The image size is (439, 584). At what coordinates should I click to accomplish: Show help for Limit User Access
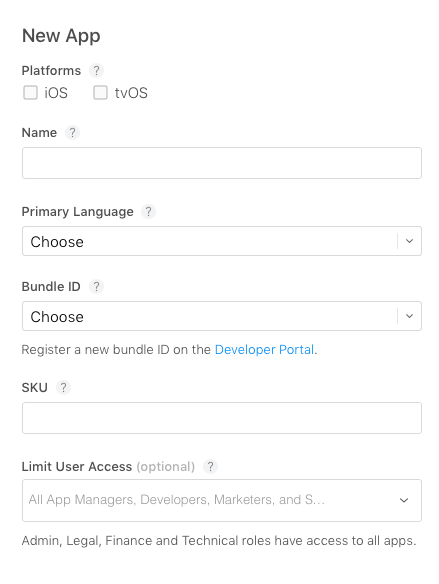tap(210, 467)
